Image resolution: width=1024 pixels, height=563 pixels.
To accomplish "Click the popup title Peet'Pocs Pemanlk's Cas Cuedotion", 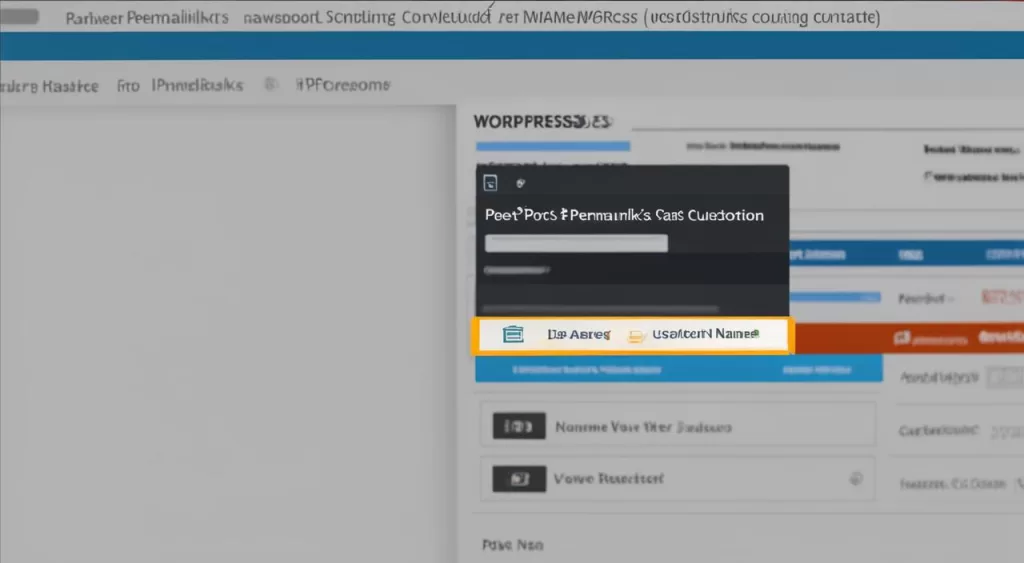I will pos(624,215).
